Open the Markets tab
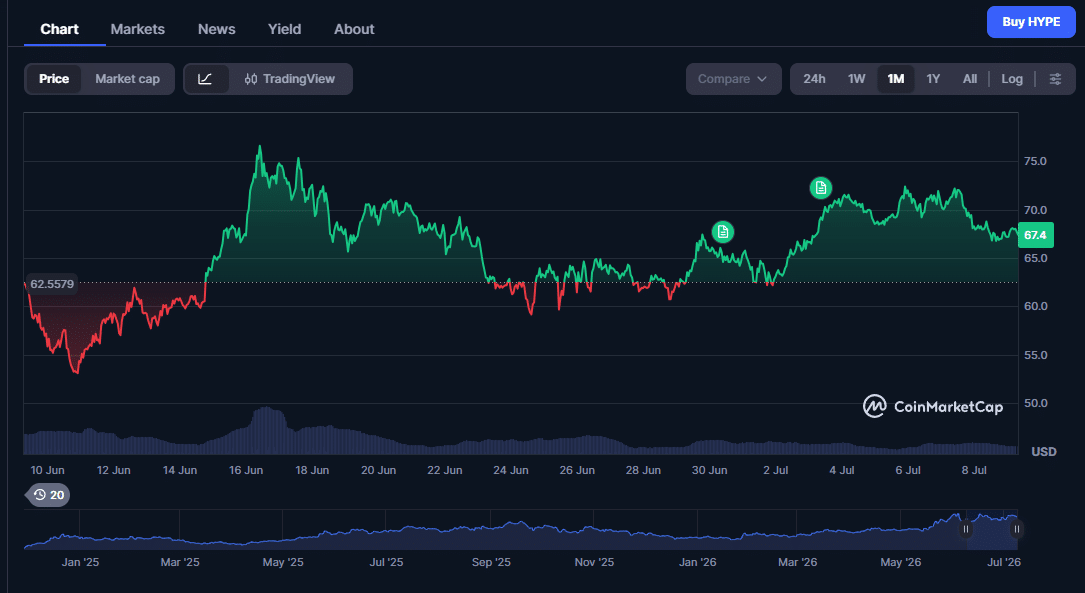This screenshot has height=593, width=1085. pyautogui.click(x=138, y=29)
